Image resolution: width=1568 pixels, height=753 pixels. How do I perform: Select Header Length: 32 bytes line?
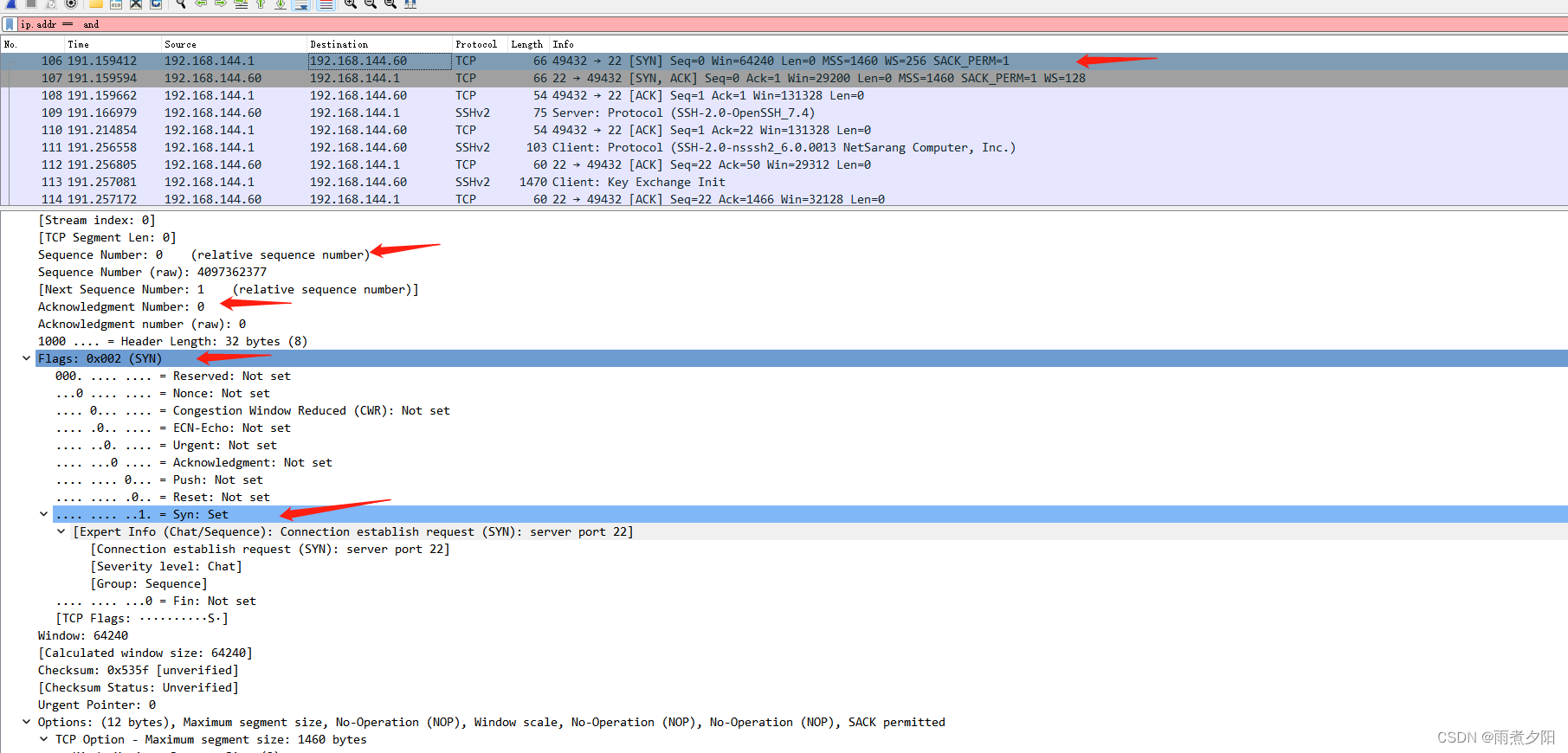[x=173, y=341]
